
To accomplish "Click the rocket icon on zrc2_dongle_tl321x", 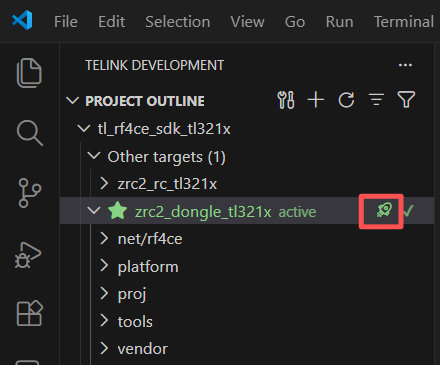I will tap(384, 210).
